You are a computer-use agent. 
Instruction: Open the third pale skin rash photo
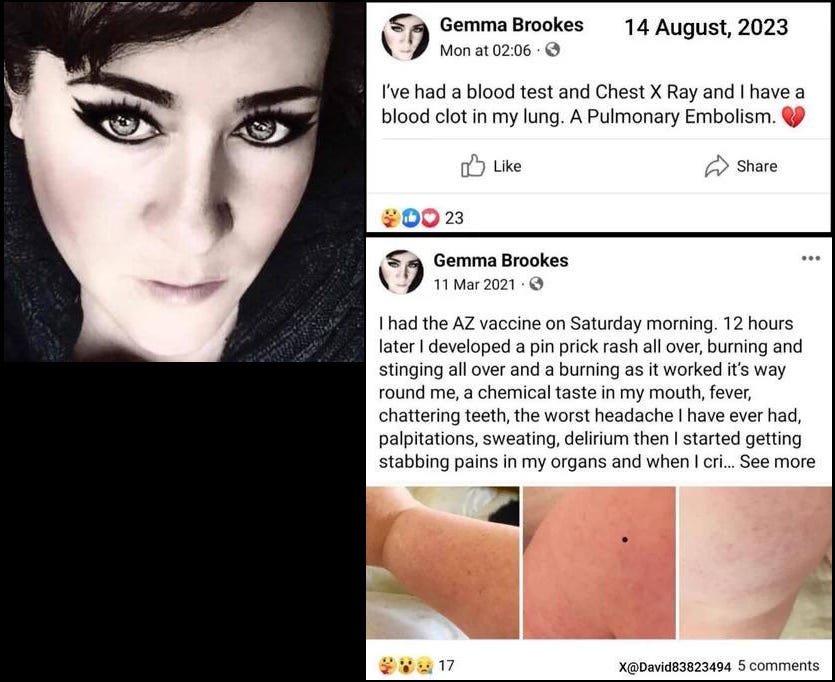click(755, 563)
